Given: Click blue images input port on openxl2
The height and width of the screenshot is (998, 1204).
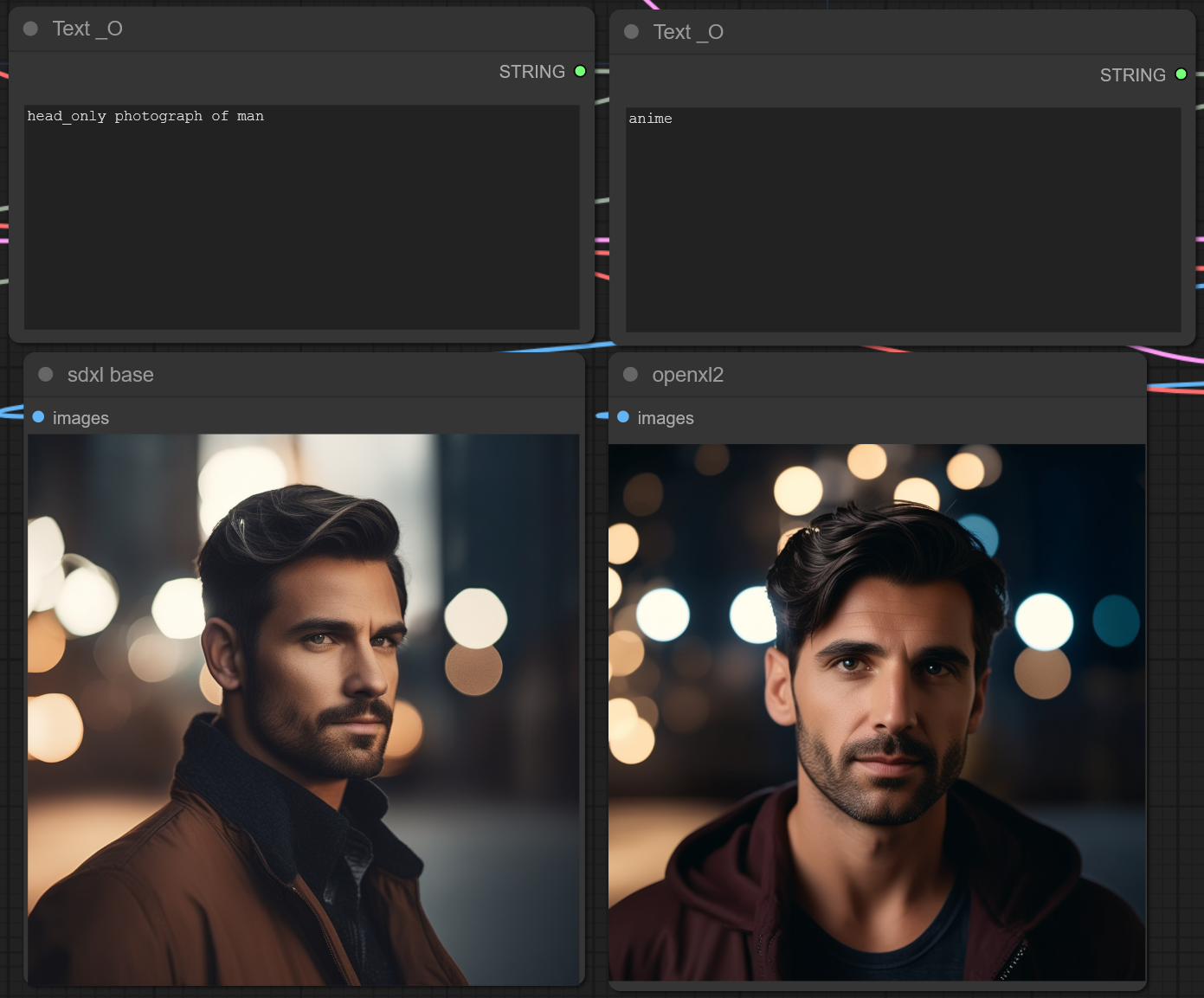Looking at the screenshot, I should (623, 417).
